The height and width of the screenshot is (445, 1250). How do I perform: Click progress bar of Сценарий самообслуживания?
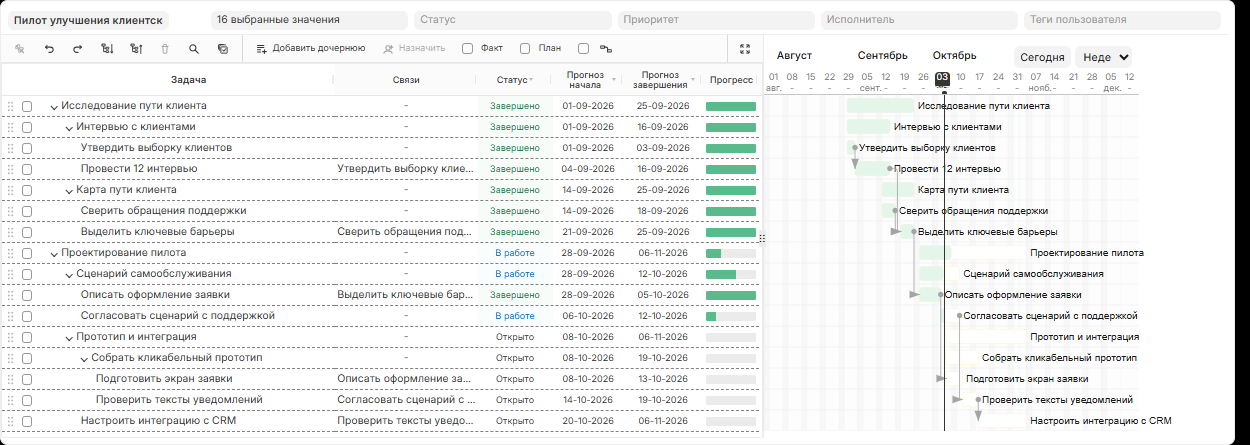(x=731, y=274)
